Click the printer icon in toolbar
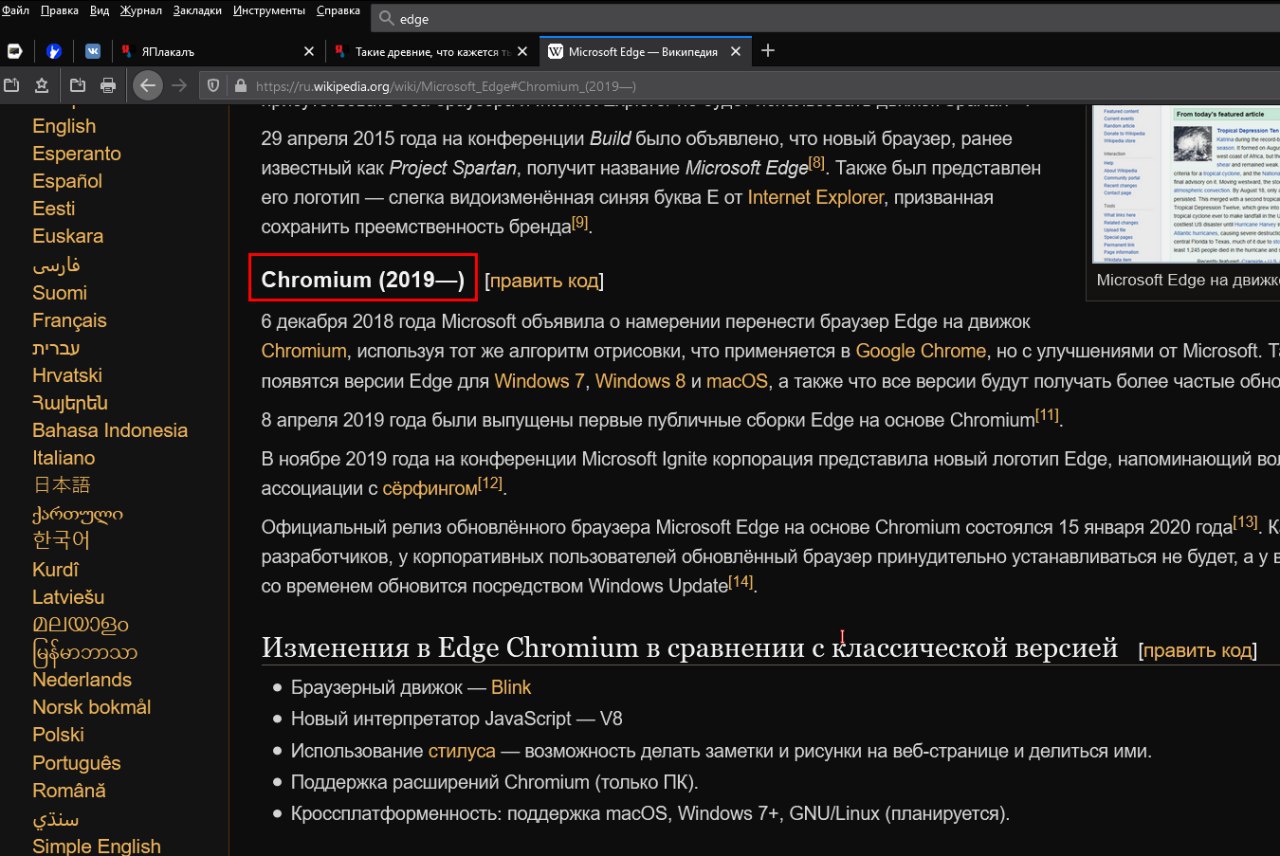The width and height of the screenshot is (1280, 856). (x=108, y=86)
